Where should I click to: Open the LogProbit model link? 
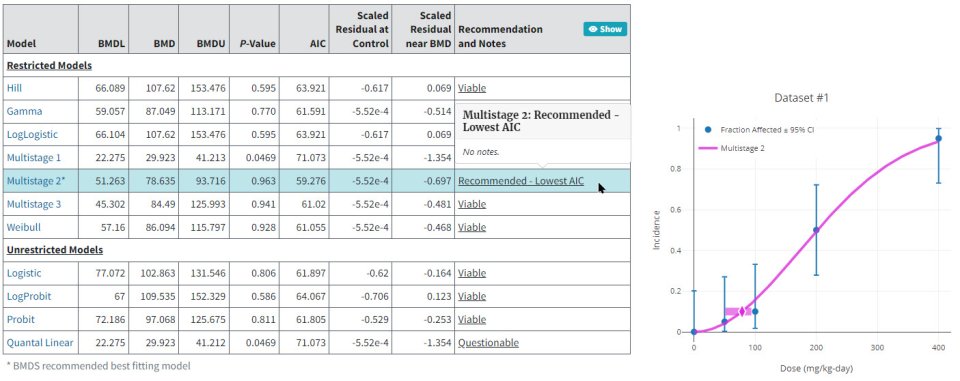point(29,296)
